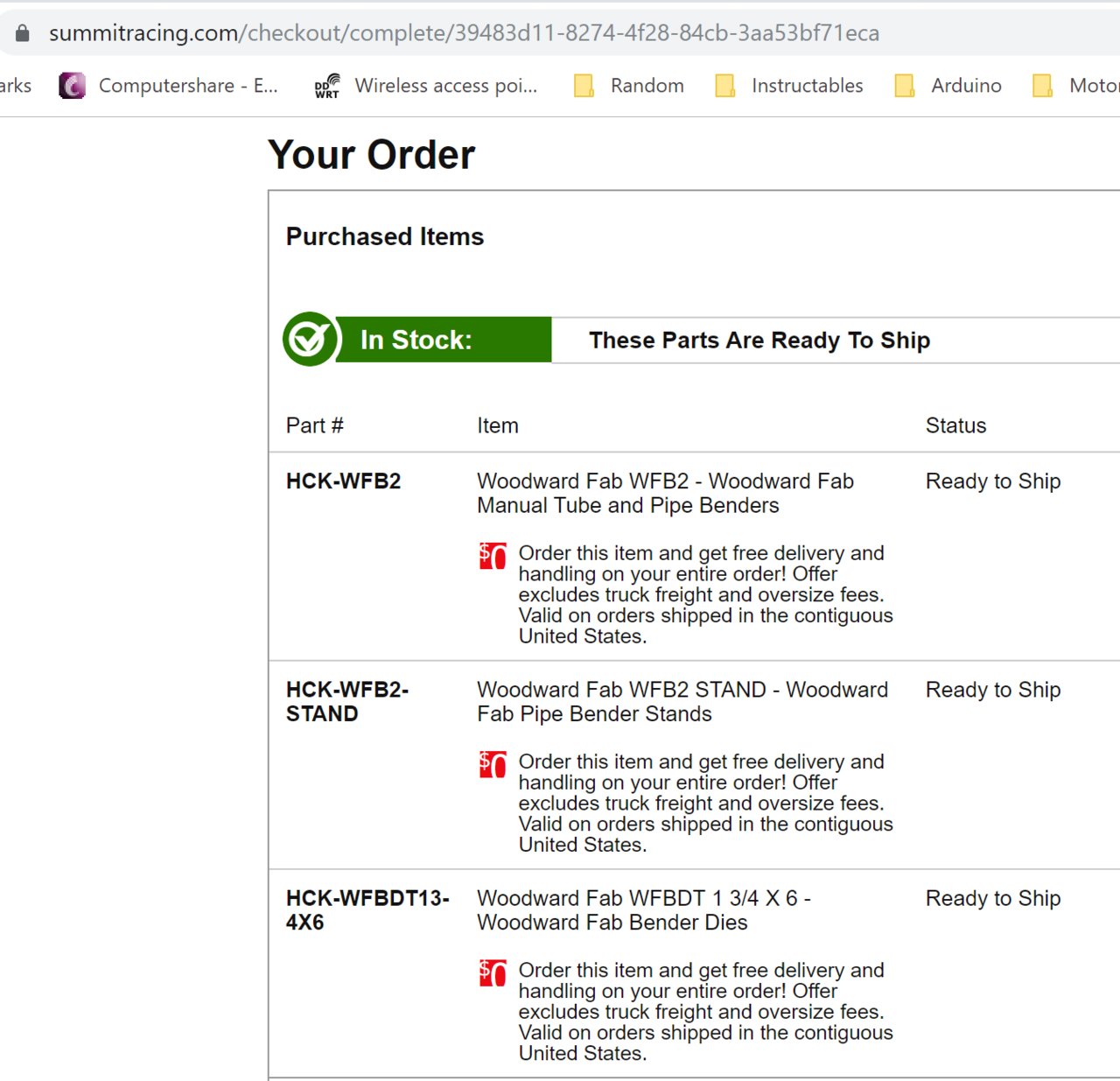
Task: Select part number HCK-WFB2-STAND
Action: tap(347, 702)
